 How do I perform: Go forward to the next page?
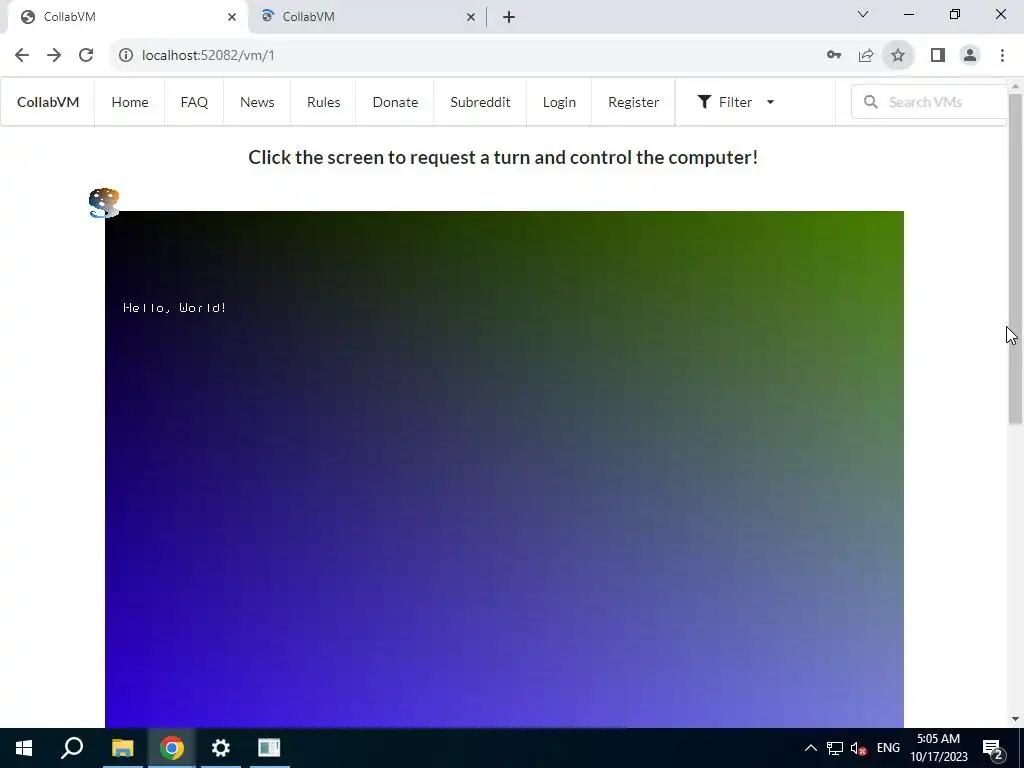(x=54, y=55)
